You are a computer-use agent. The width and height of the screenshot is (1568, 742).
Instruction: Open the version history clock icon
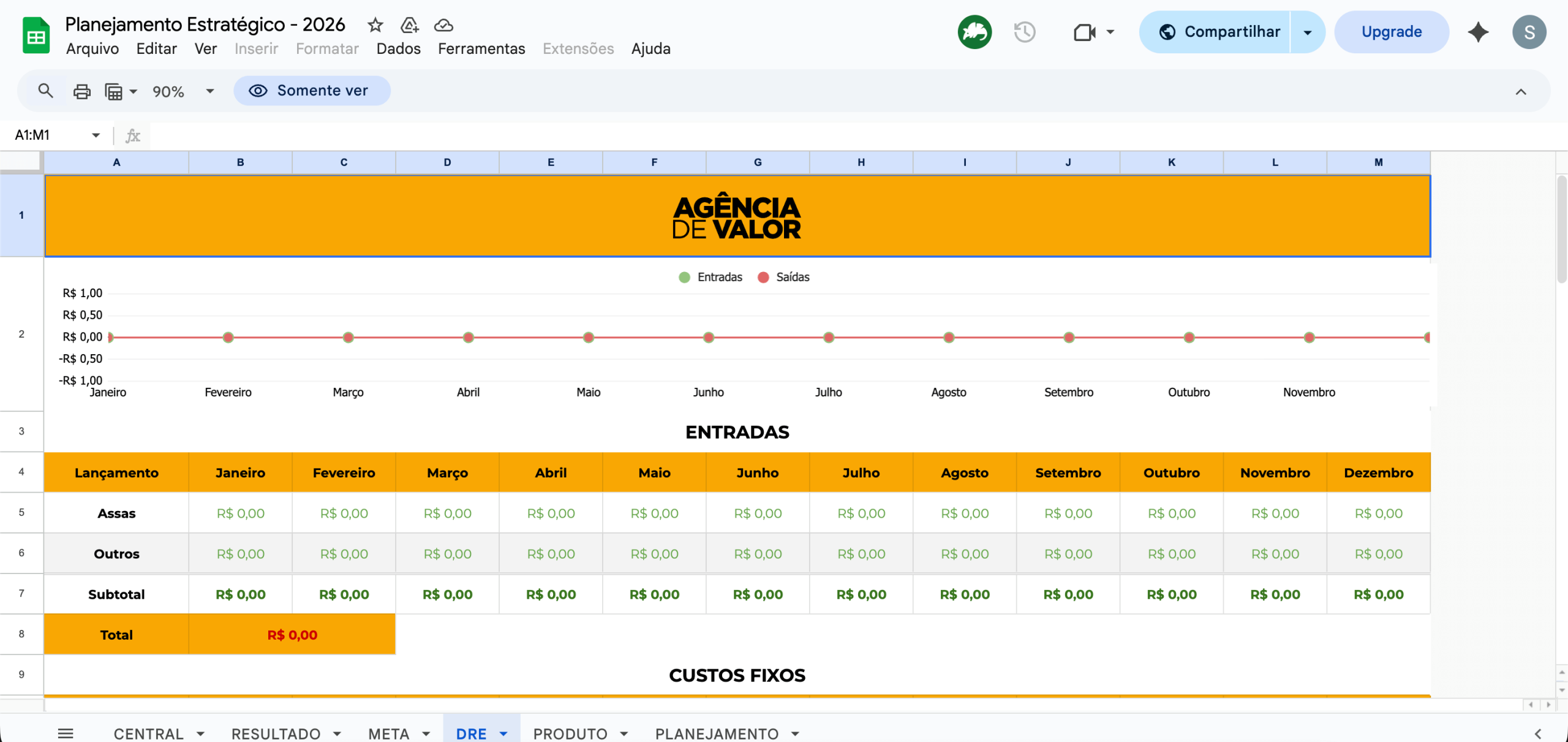pos(1024,32)
